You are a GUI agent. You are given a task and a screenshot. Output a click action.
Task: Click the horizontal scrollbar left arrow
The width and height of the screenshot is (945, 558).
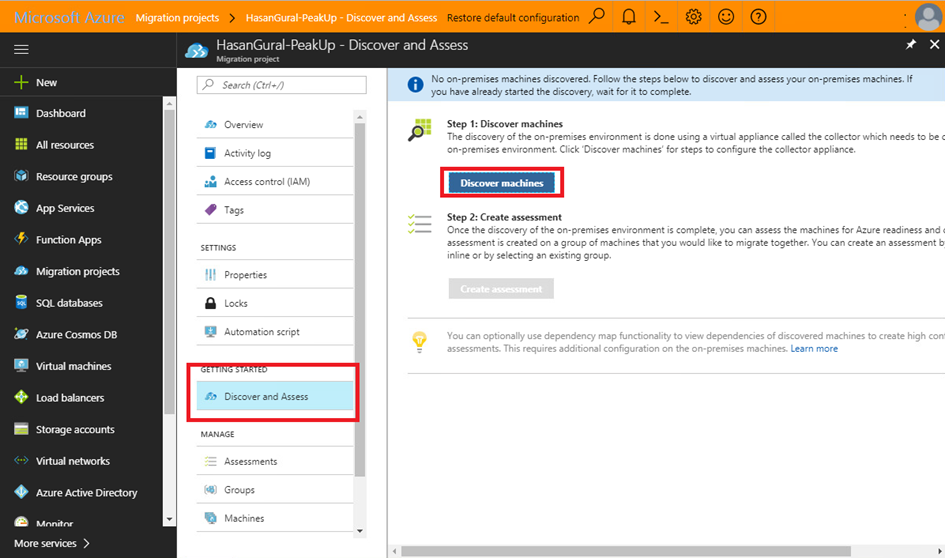(395, 551)
